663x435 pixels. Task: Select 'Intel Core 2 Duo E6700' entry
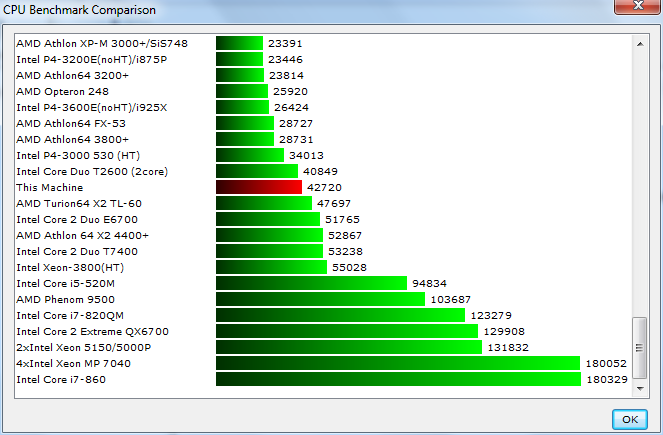77,219
